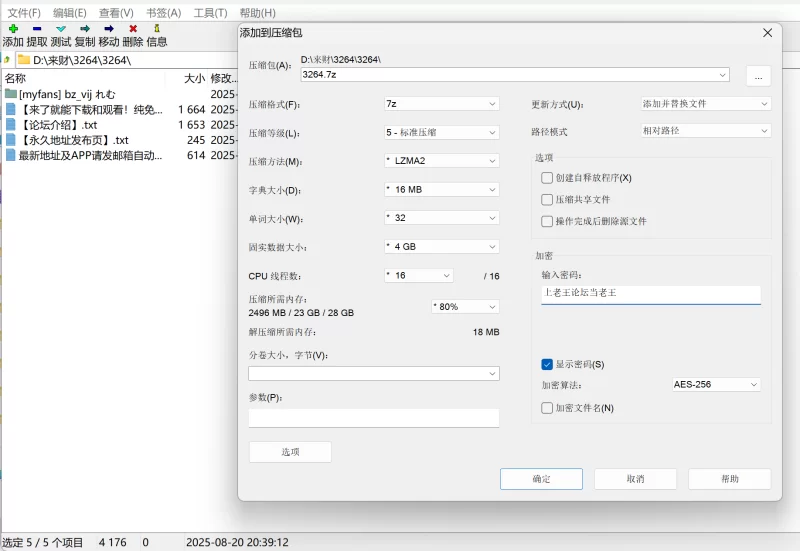Enable 压缩共享文件 checkbox
The height and width of the screenshot is (551, 800).
coord(547,199)
